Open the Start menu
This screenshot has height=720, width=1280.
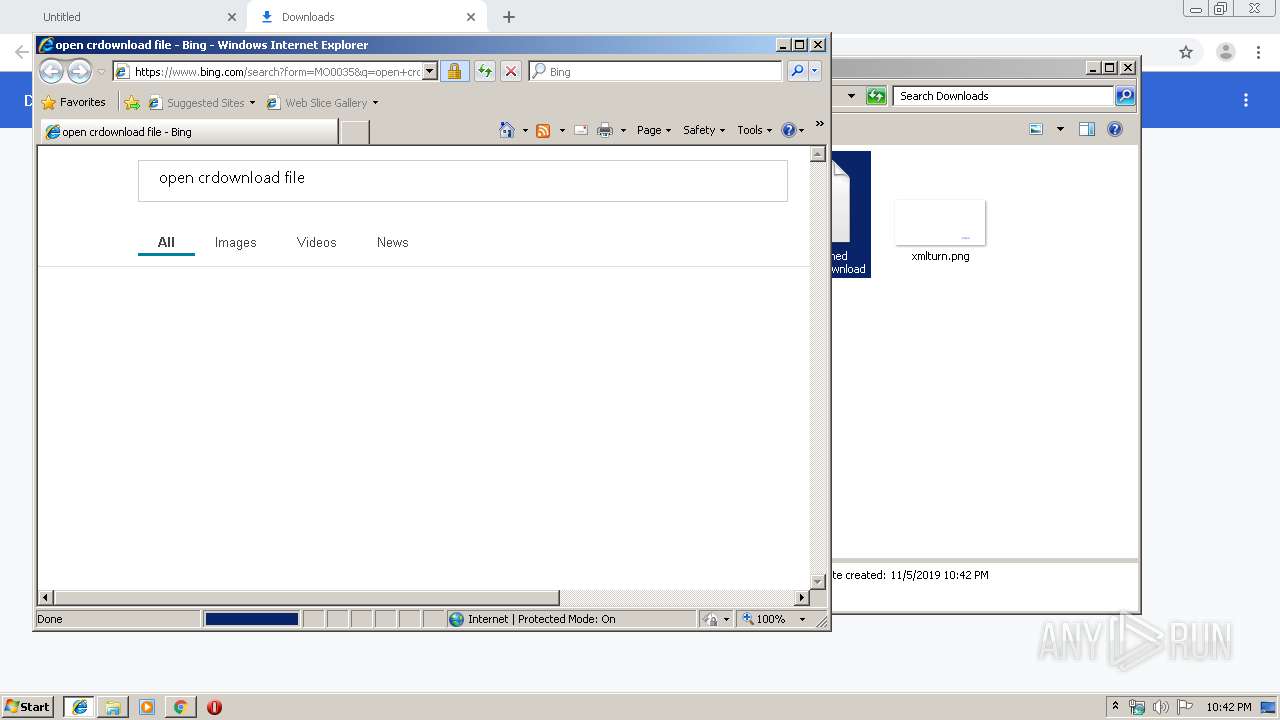(27, 706)
